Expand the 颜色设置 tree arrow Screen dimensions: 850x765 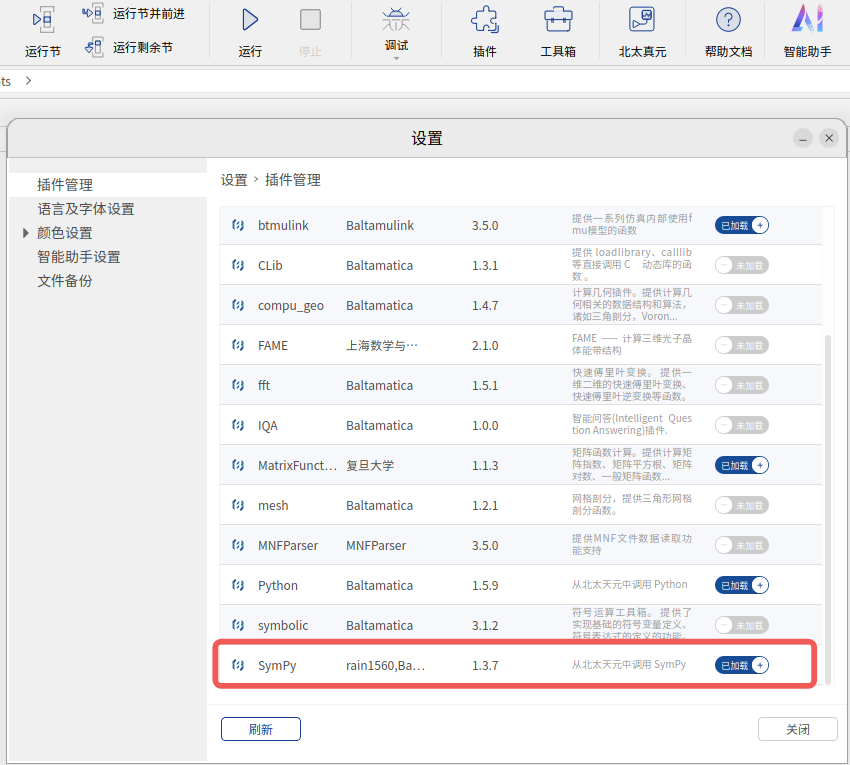[x=26, y=233]
